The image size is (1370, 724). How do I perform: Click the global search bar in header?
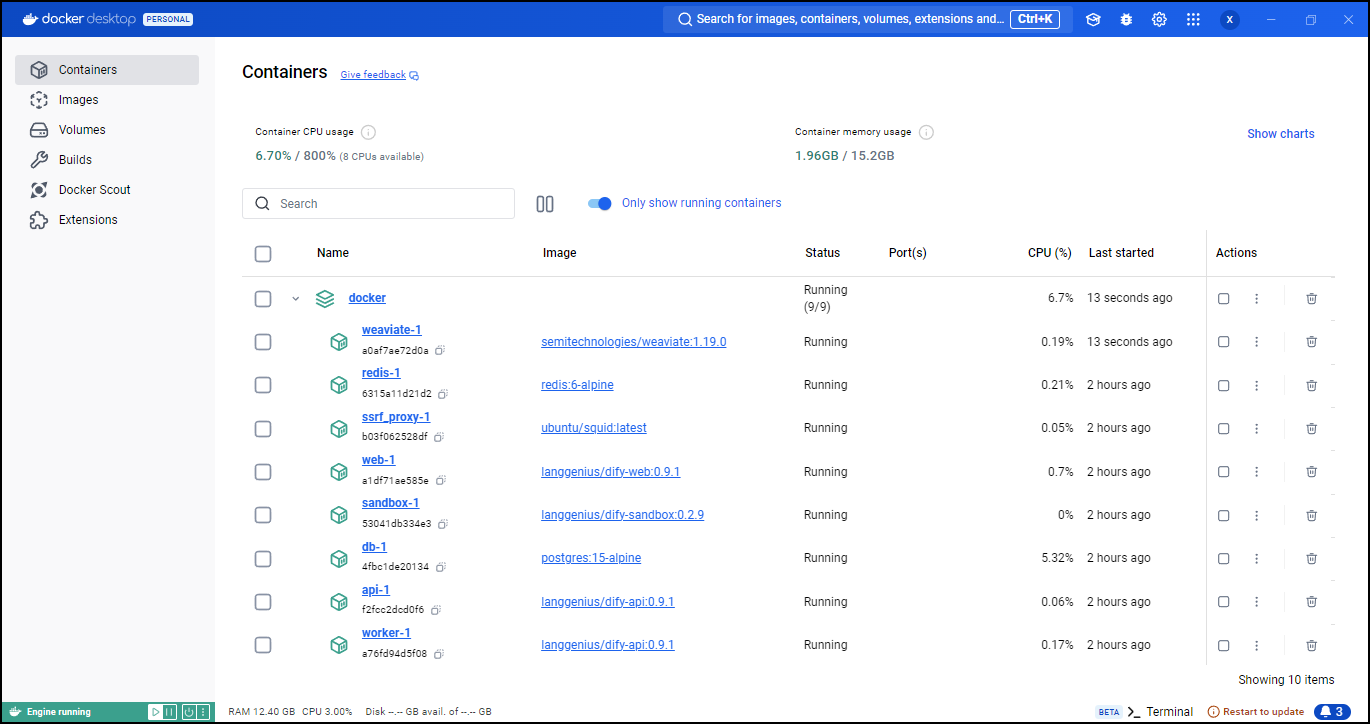pyautogui.click(x=868, y=19)
